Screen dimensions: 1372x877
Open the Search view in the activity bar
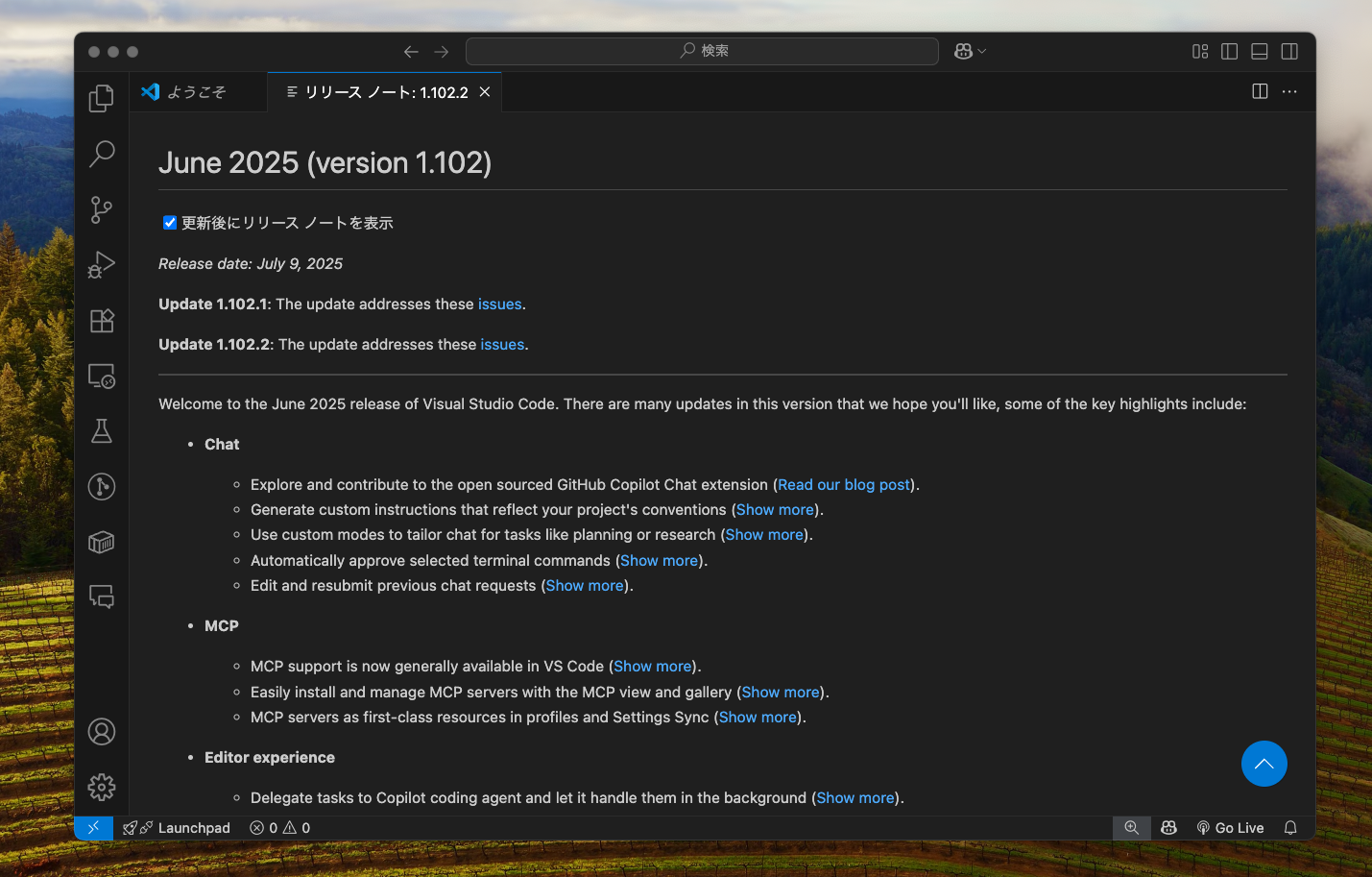point(101,154)
